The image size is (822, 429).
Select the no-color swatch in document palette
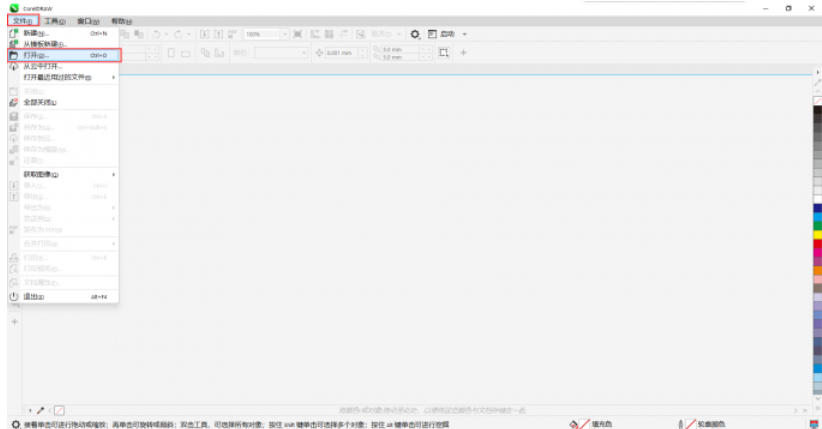(59, 410)
